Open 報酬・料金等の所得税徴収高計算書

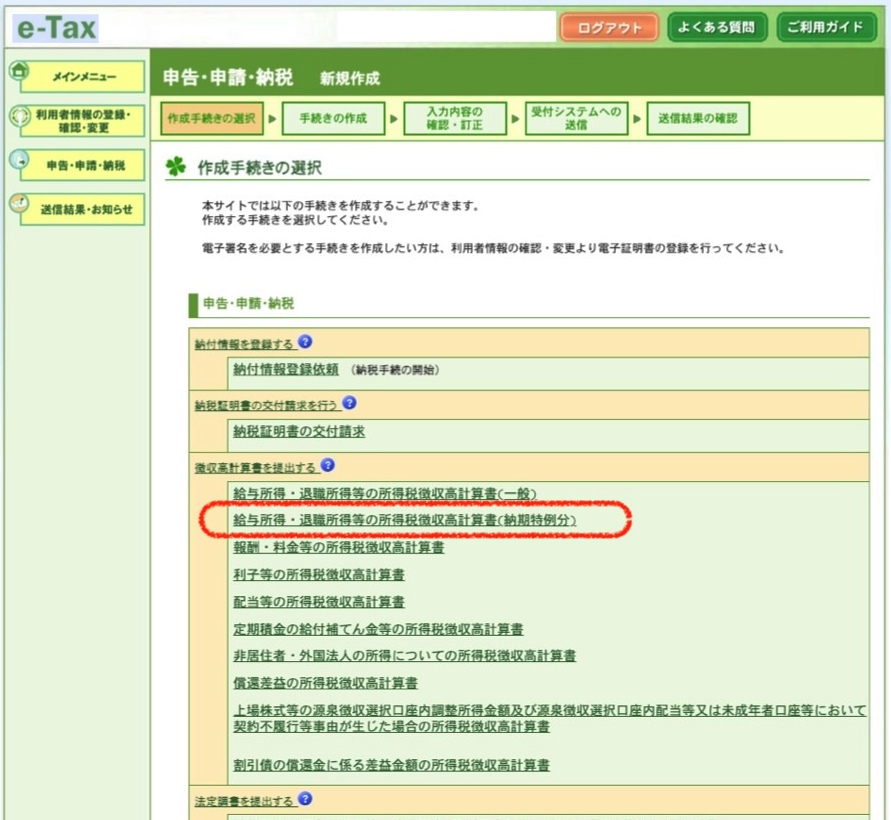pos(339,547)
